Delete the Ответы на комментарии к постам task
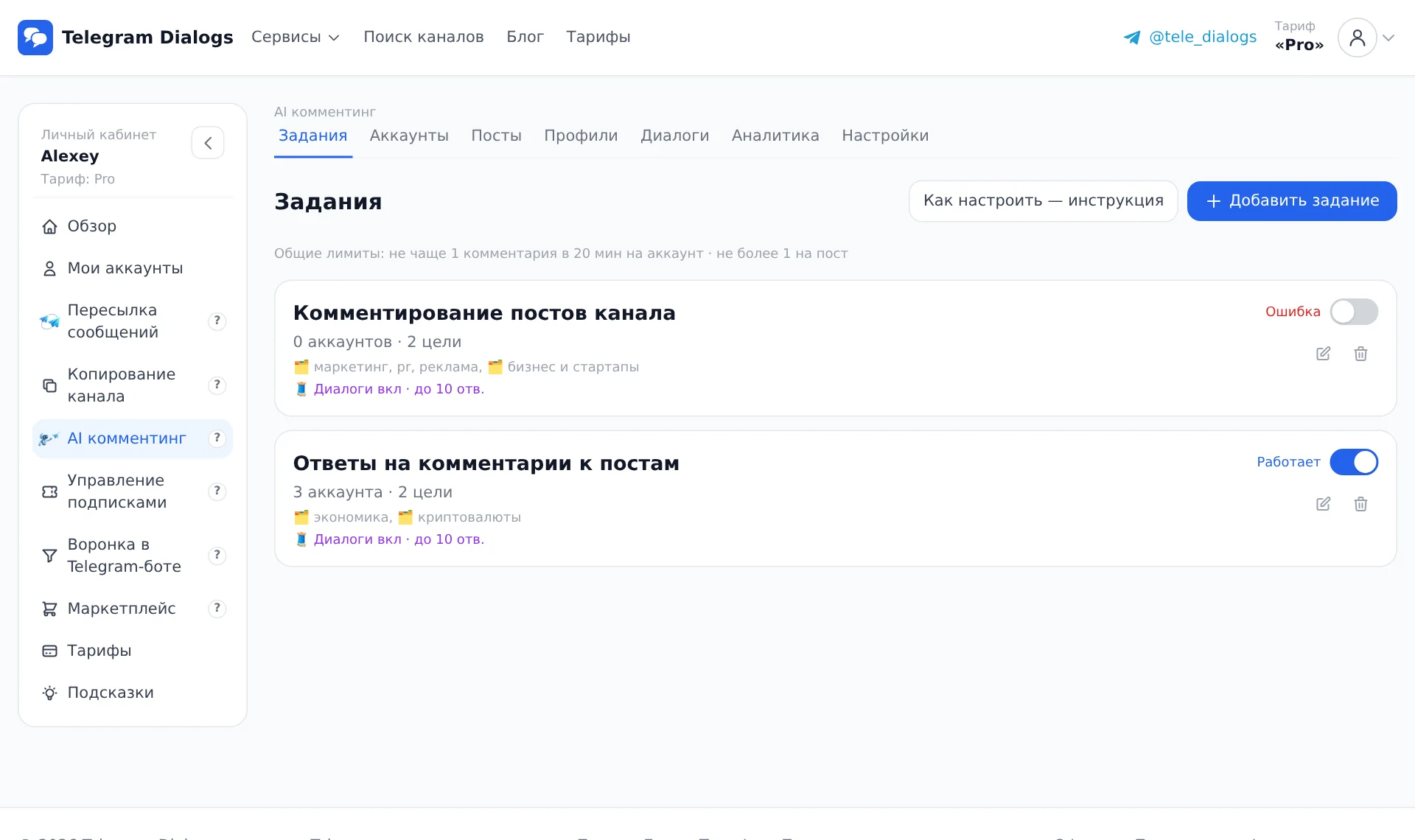 click(x=1360, y=504)
